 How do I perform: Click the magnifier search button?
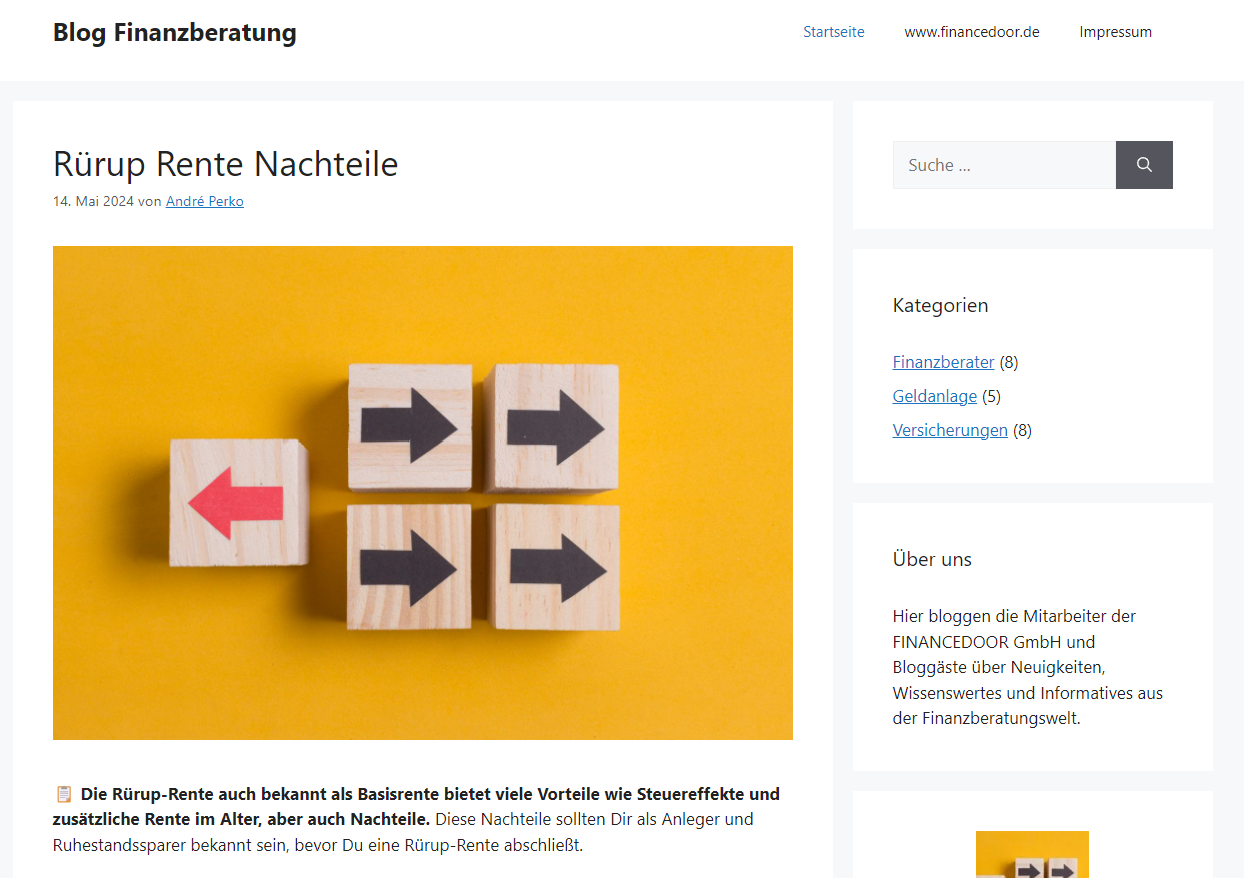coord(1144,165)
